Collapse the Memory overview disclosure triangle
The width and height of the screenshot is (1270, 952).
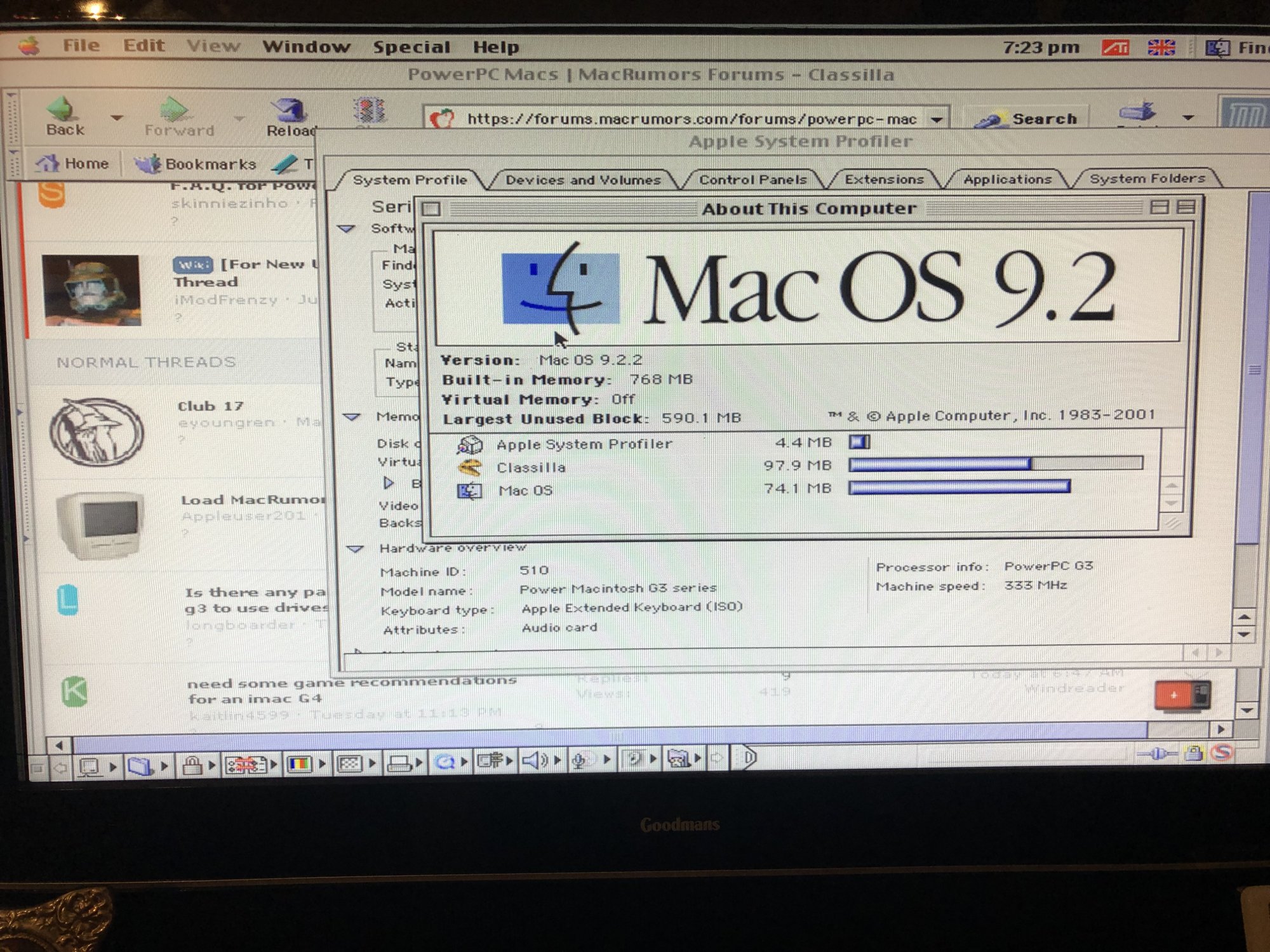(352, 417)
